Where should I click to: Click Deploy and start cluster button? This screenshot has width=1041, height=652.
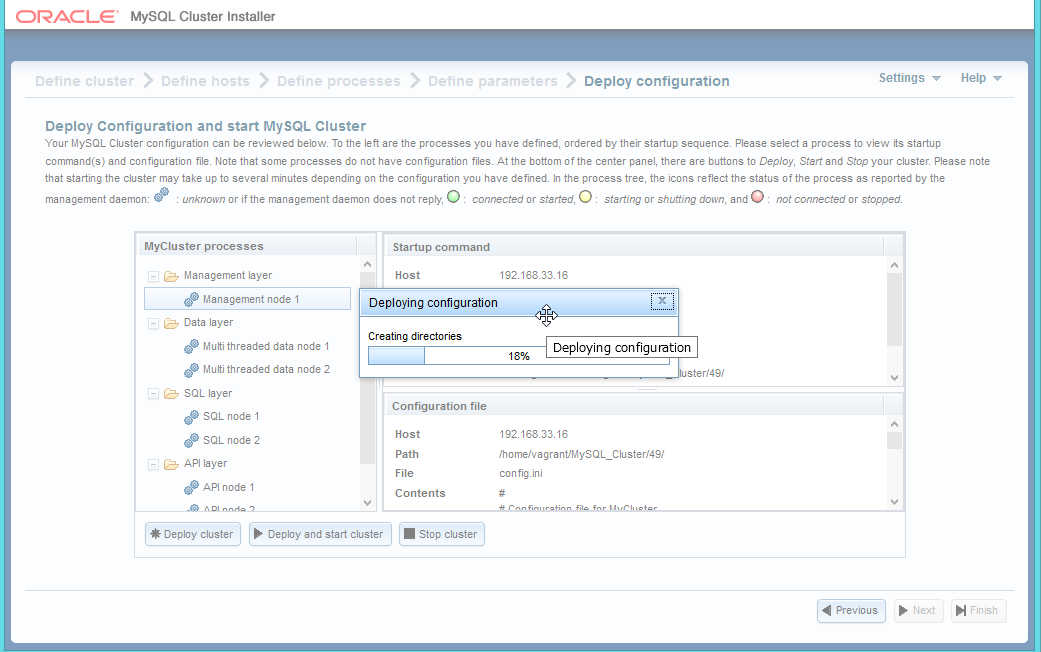click(x=320, y=534)
